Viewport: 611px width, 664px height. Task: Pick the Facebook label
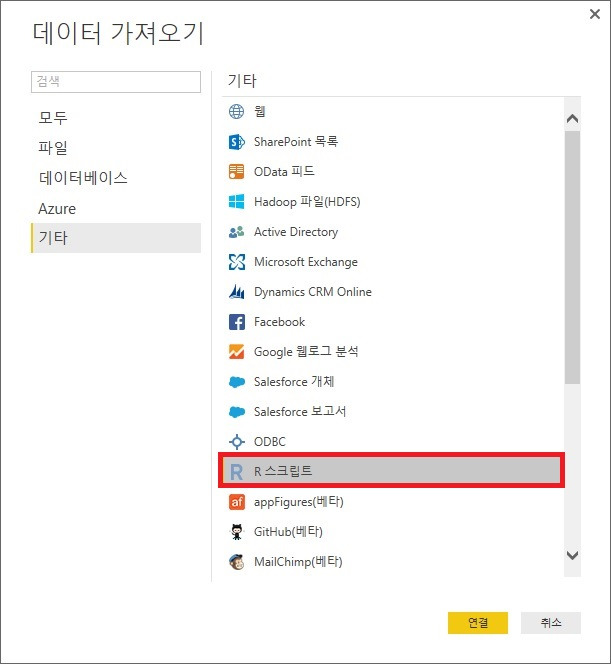[x=279, y=322]
